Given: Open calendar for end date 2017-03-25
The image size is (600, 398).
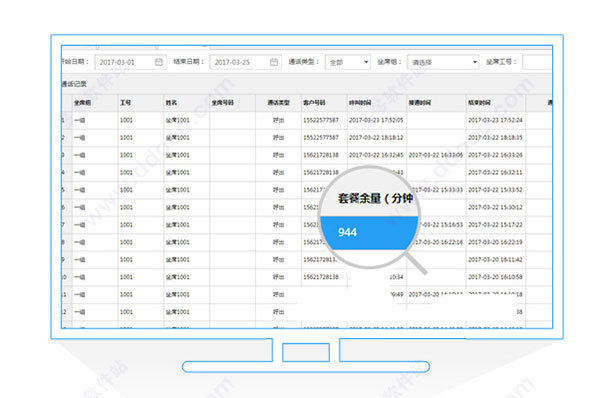Looking at the screenshot, I should [274, 62].
